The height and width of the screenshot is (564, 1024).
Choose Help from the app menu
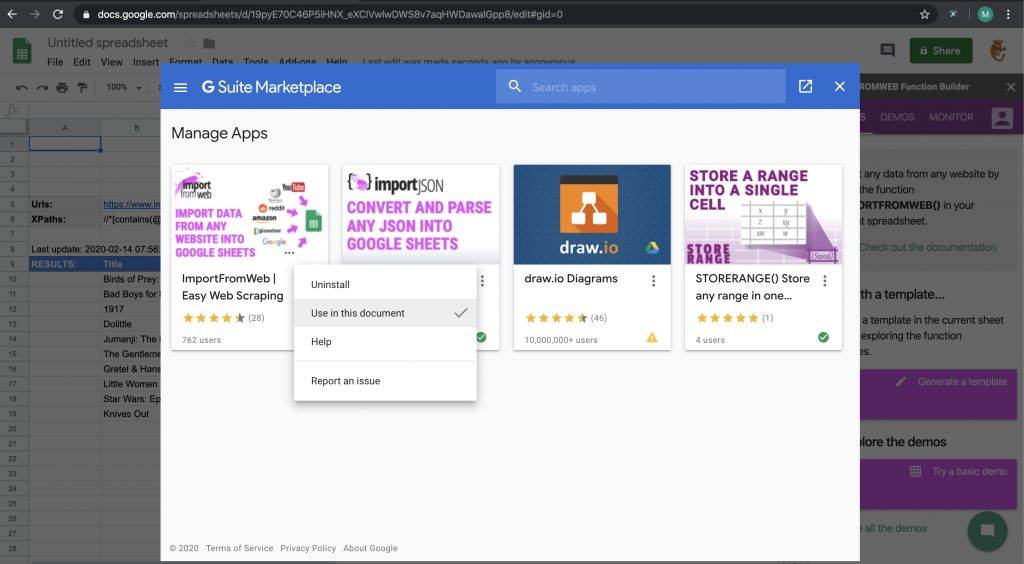coord(385,341)
